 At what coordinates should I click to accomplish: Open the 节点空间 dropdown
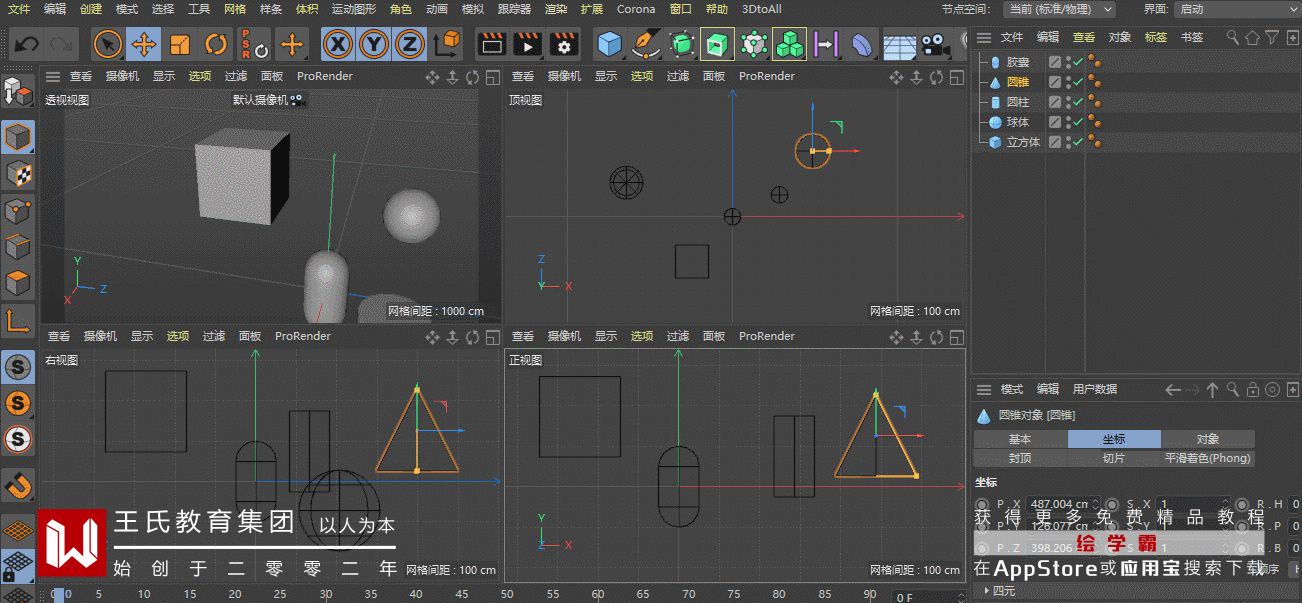(1059, 9)
